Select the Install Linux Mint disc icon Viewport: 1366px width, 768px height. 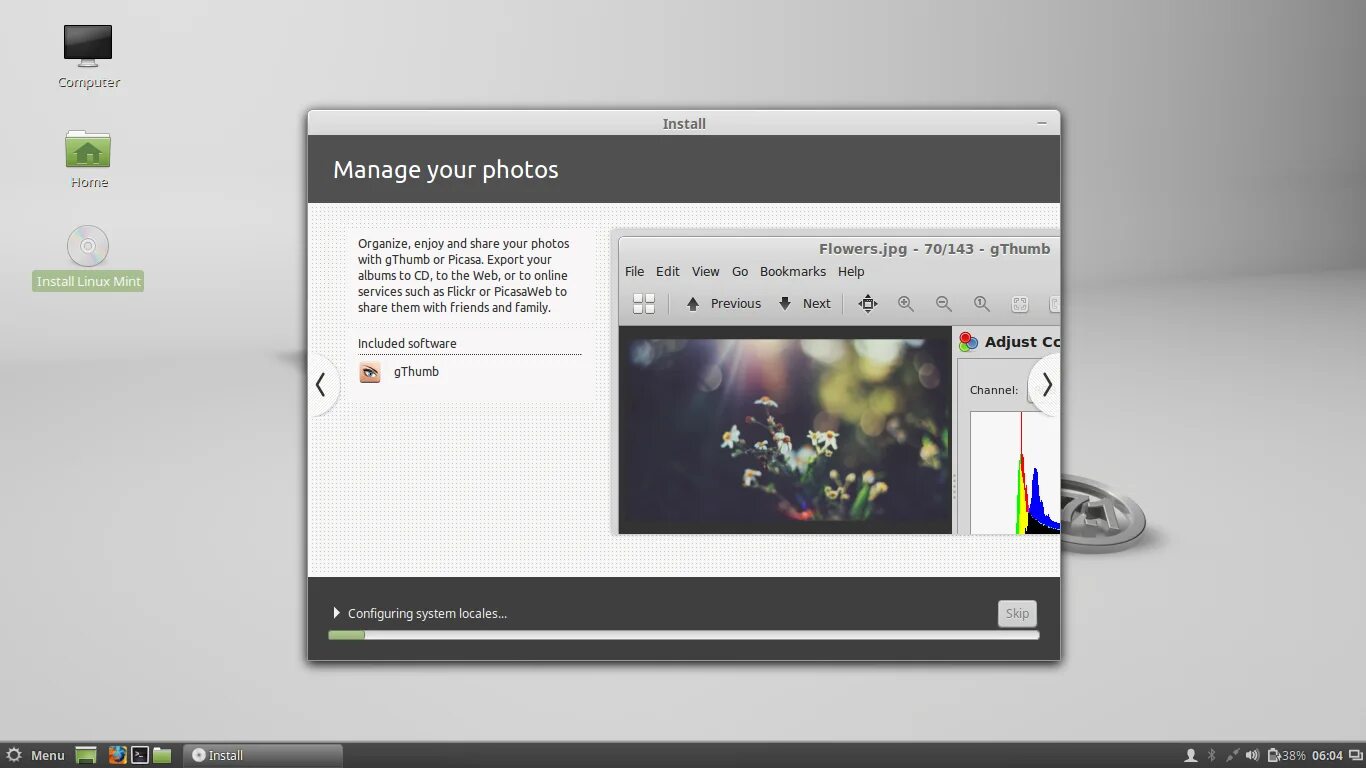[88, 246]
